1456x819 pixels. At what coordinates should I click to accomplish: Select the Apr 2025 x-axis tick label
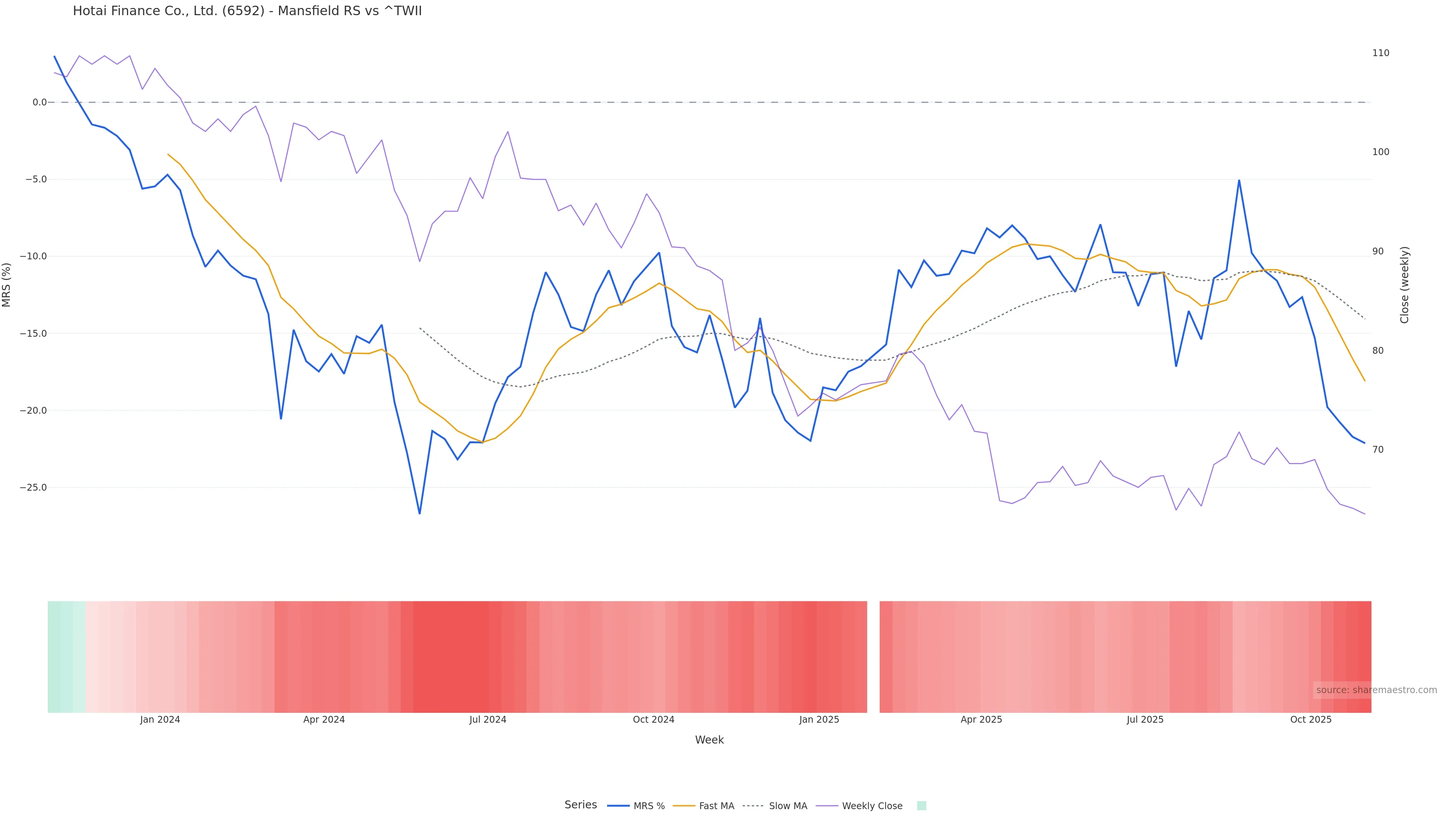click(981, 720)
